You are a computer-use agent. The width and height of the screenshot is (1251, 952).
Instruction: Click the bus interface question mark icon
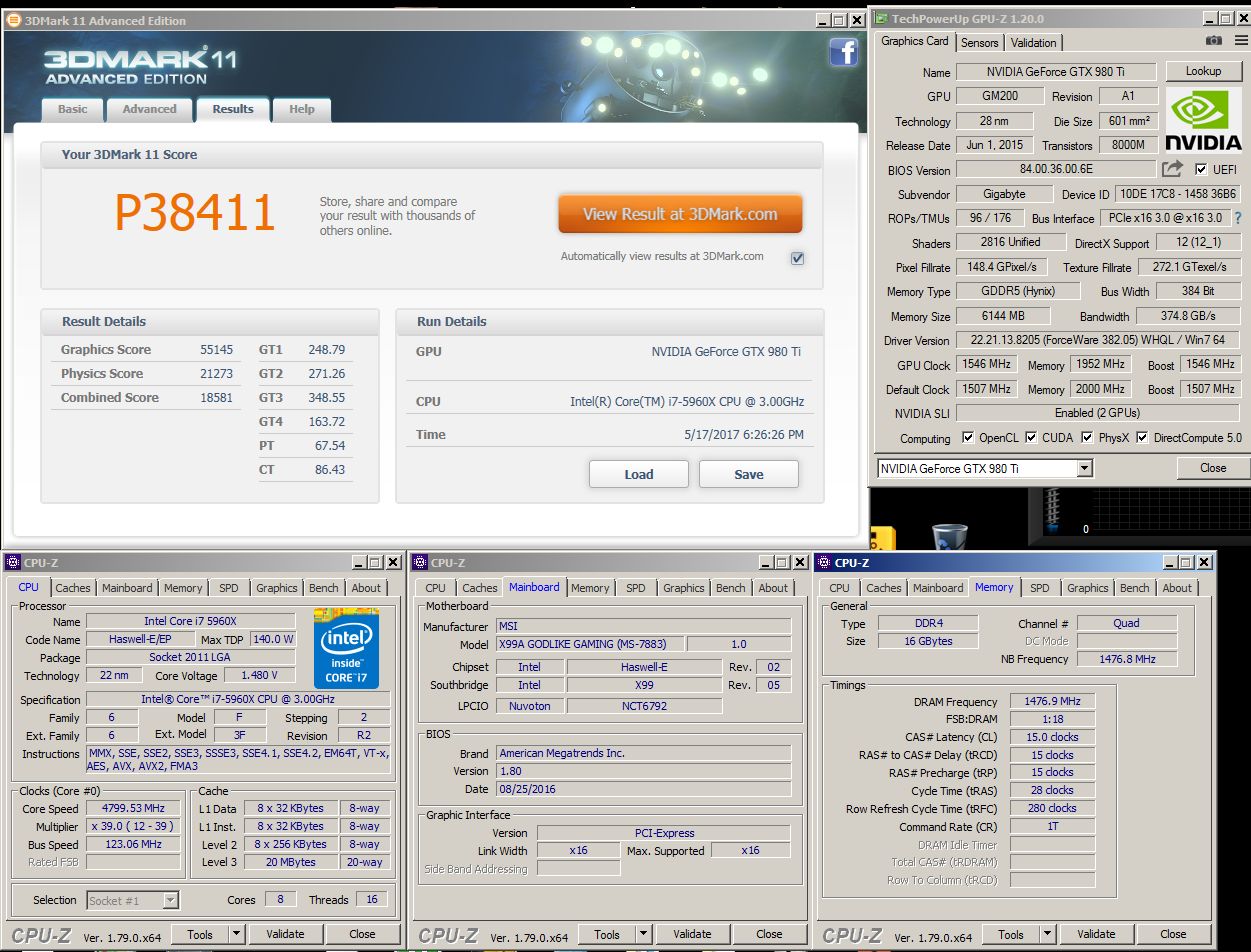1238,218
